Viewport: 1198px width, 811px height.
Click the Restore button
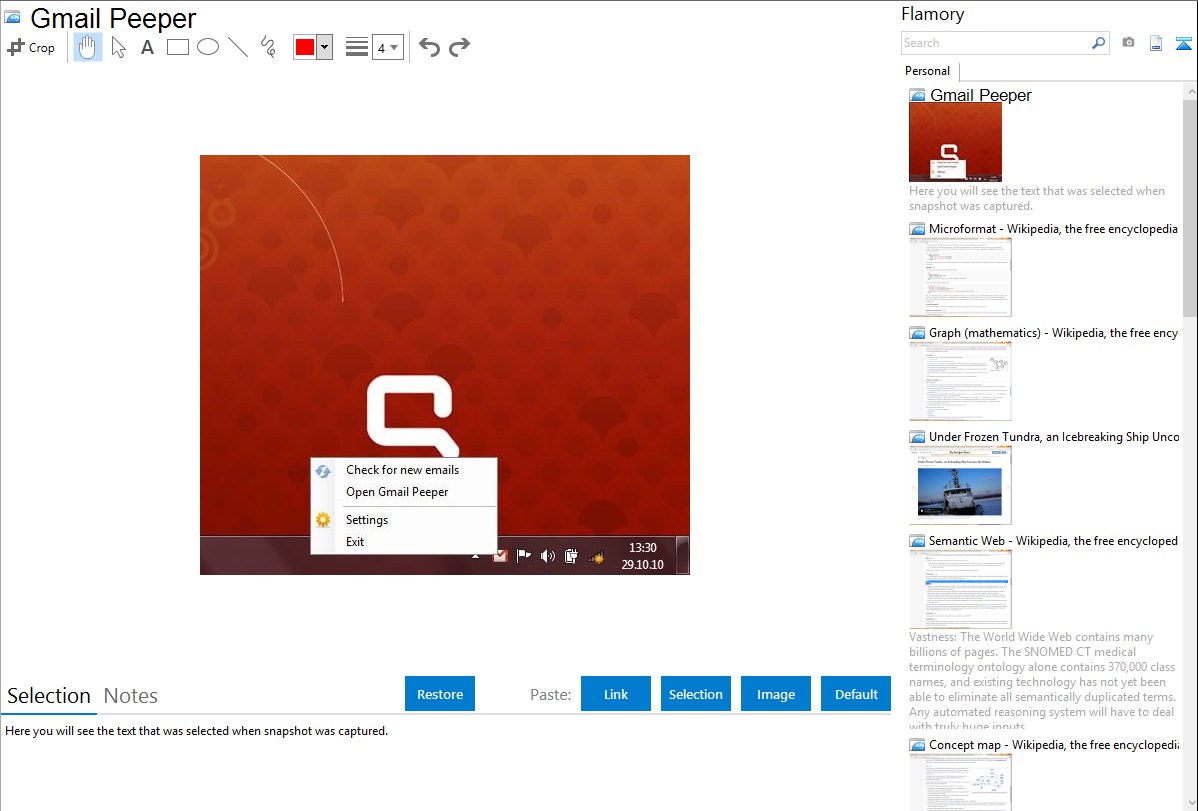(x=440, y=694)
